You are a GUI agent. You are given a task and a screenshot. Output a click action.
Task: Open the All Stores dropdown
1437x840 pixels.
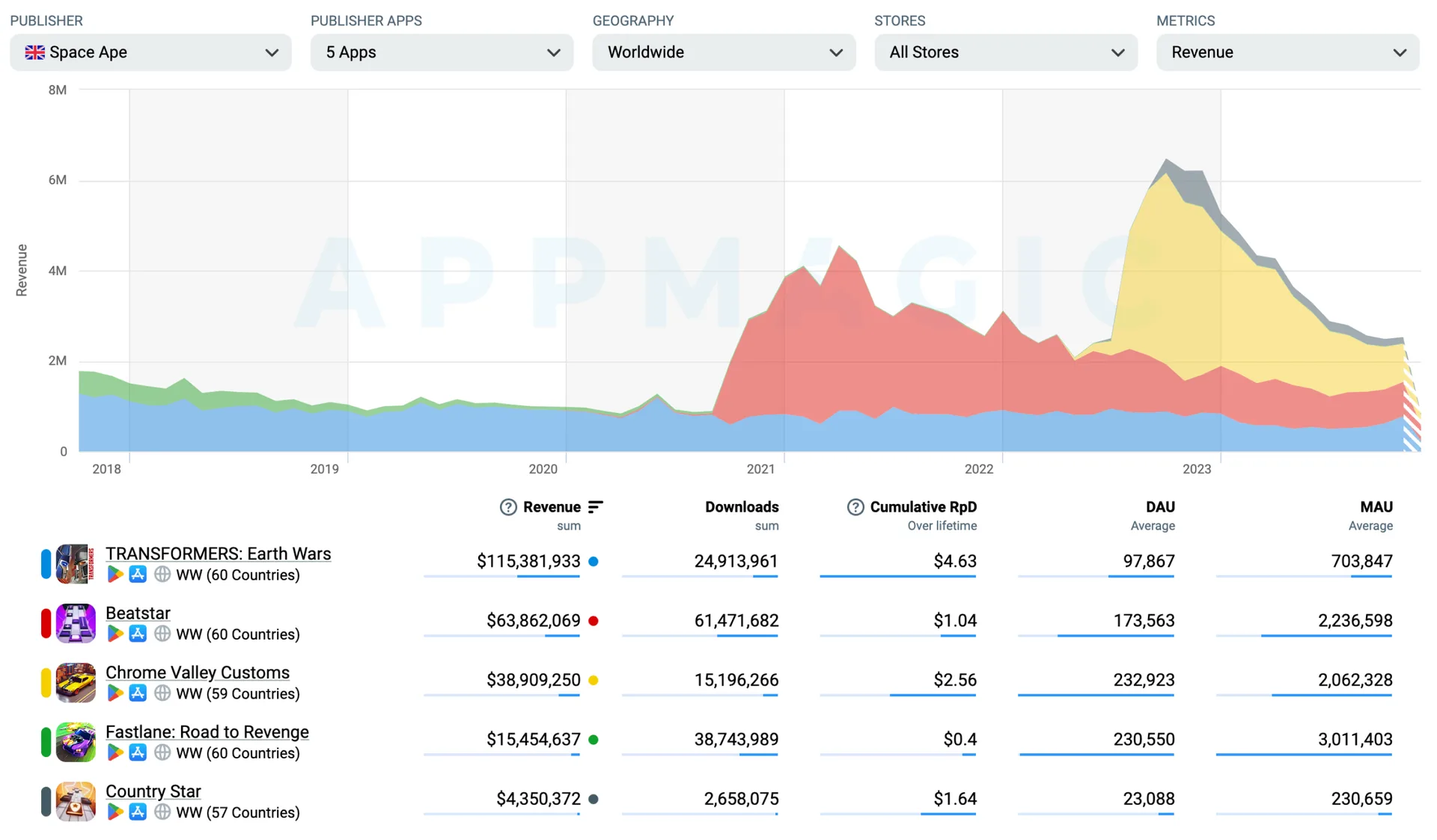(x=1006, y=52)
